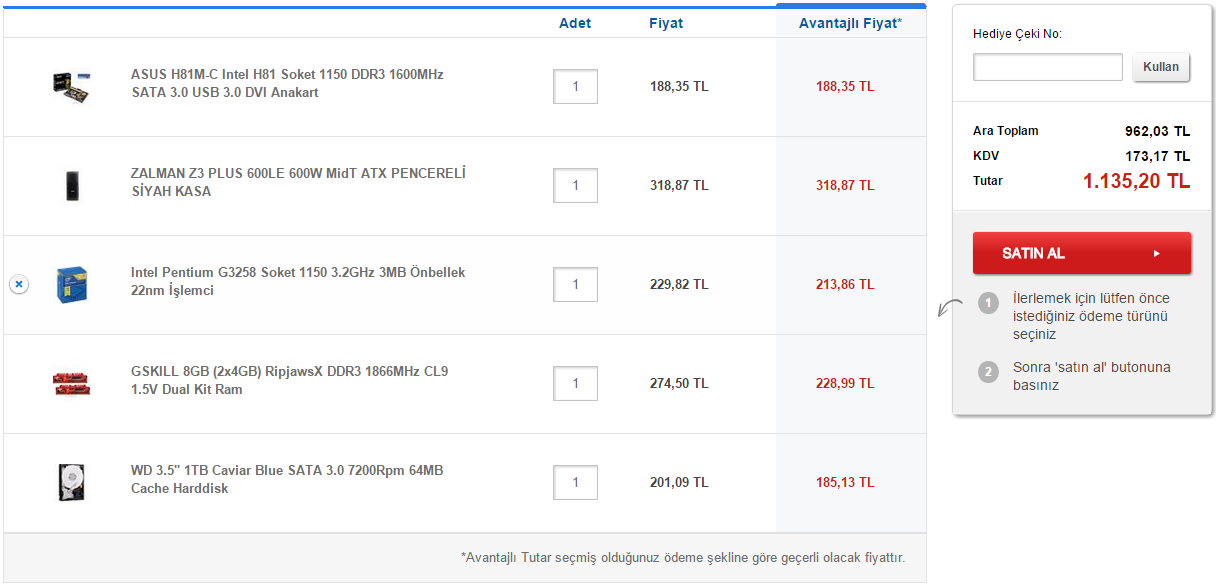Open the ZALMAN Z3 PLUS case image

tap(72, 185)
